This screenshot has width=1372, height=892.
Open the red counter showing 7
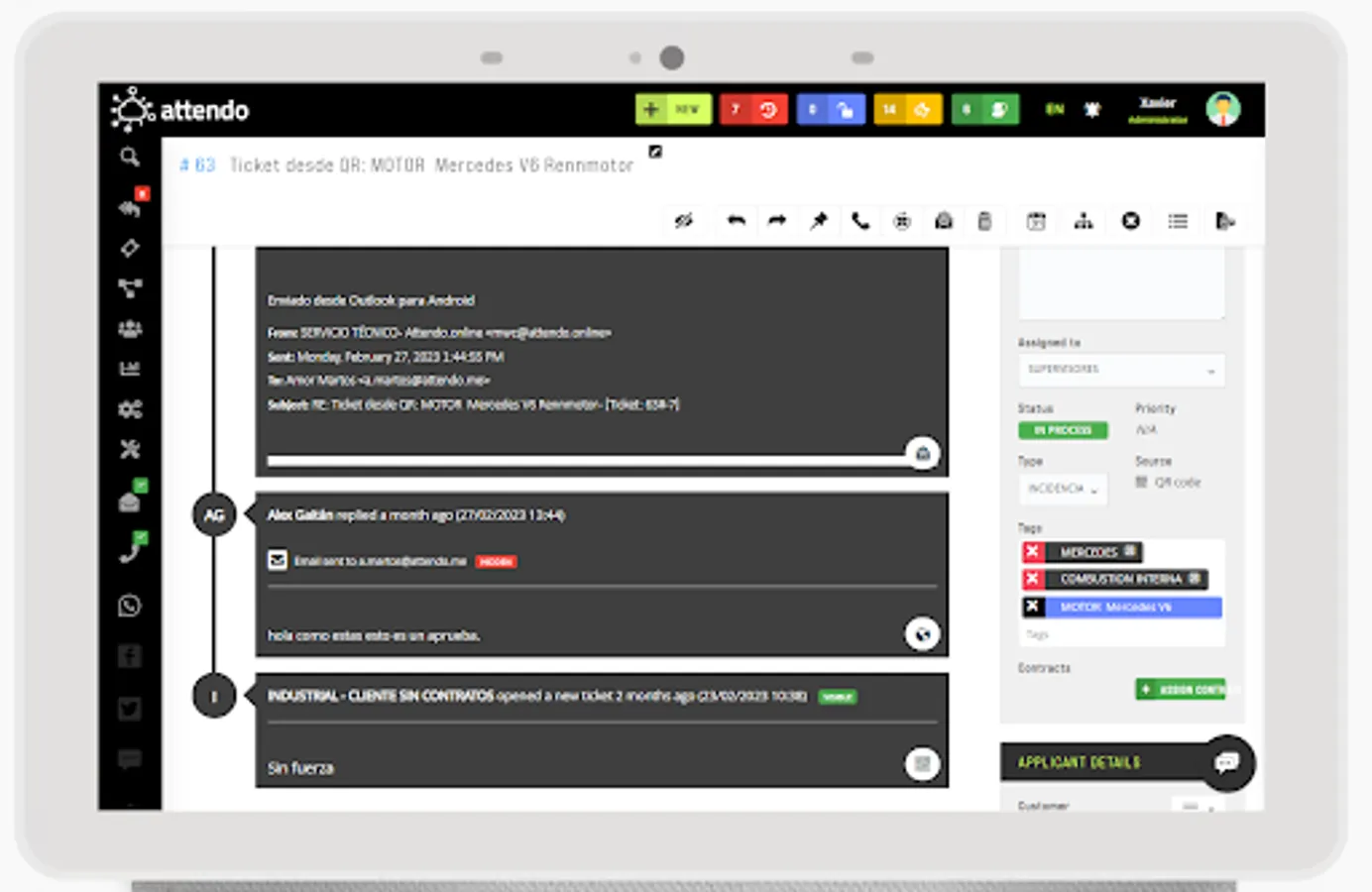coord(753,109)
